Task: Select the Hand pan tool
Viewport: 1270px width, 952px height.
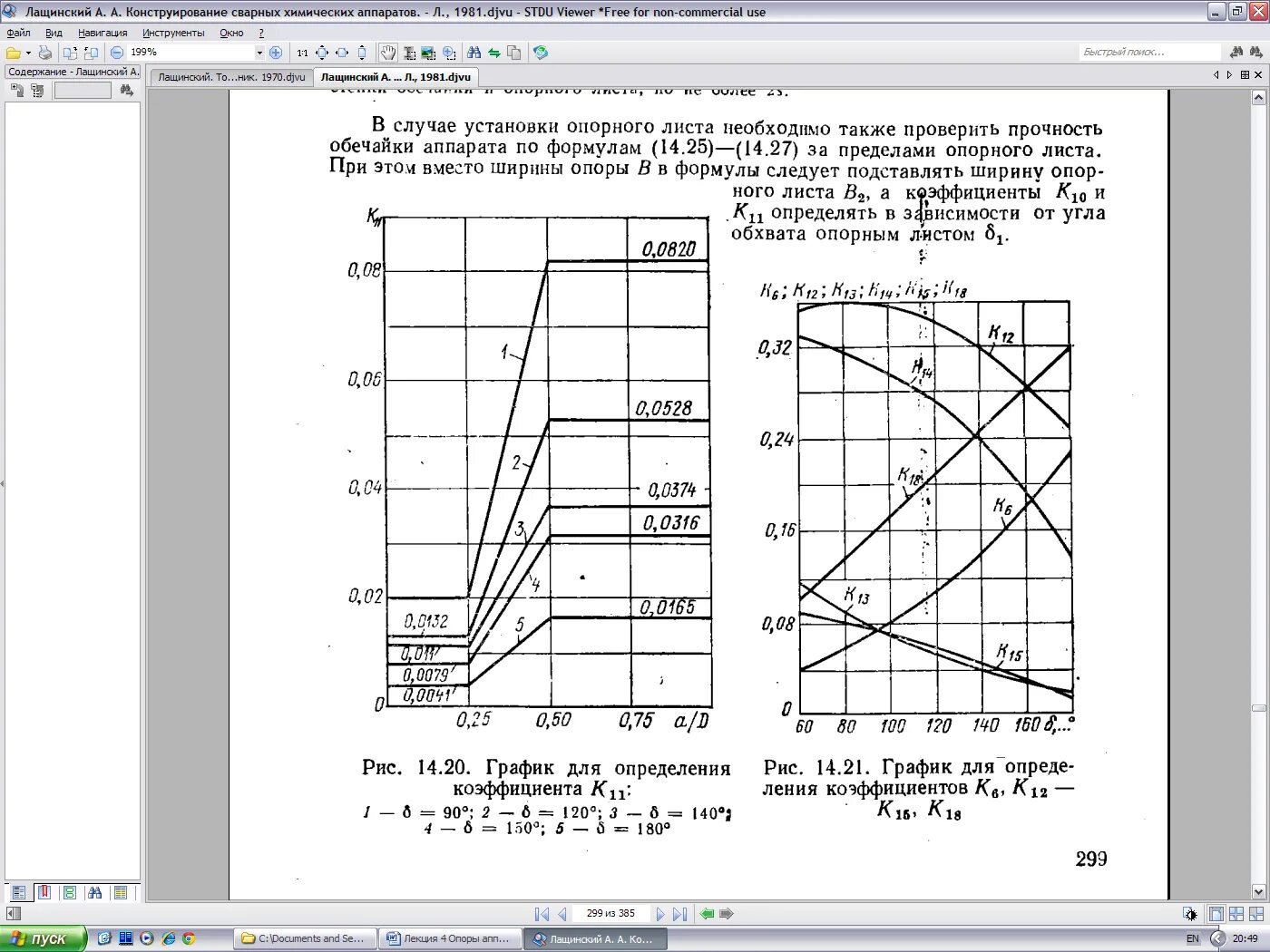Action: pos(387,53)
